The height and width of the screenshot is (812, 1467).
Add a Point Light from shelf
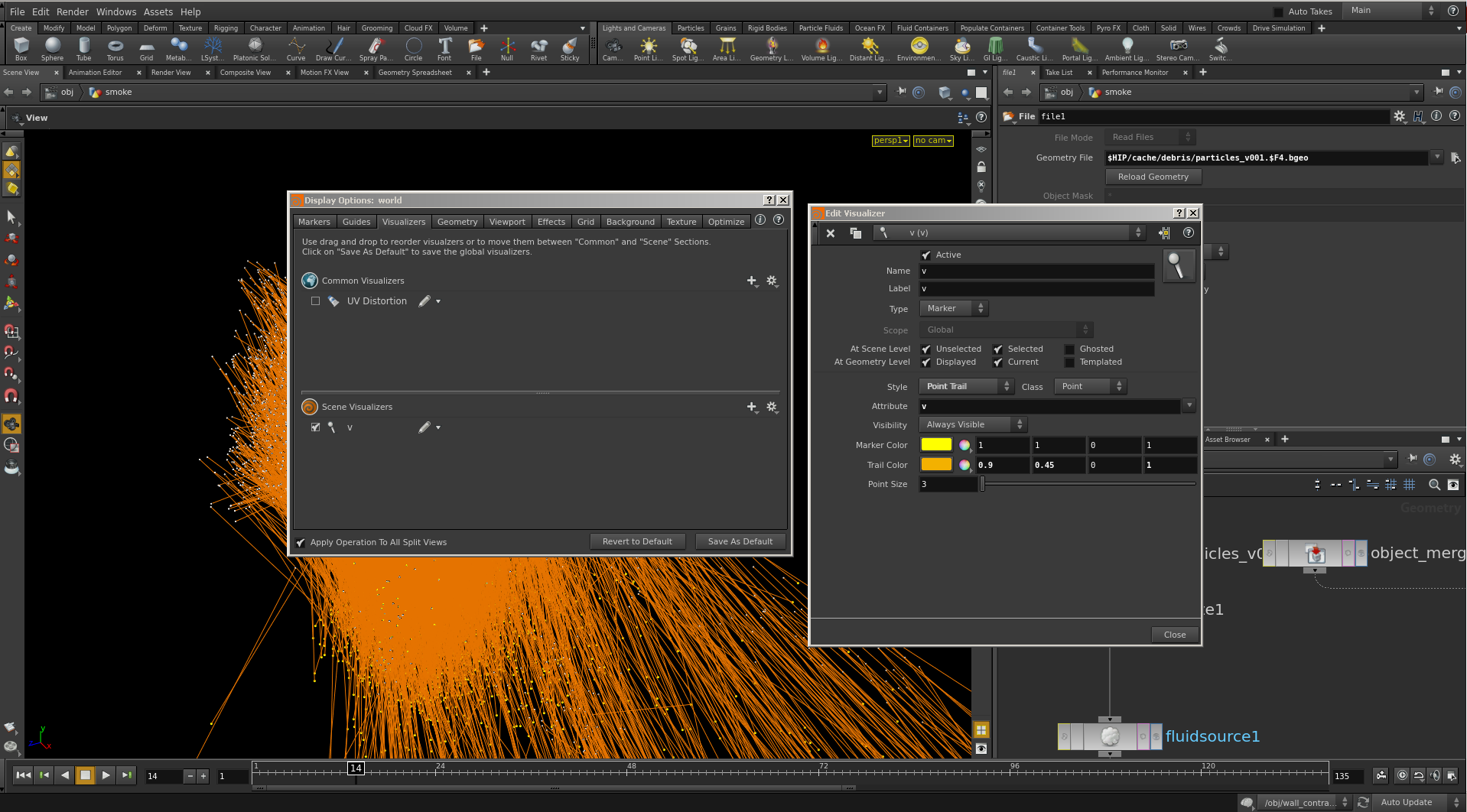coord(649,49)
